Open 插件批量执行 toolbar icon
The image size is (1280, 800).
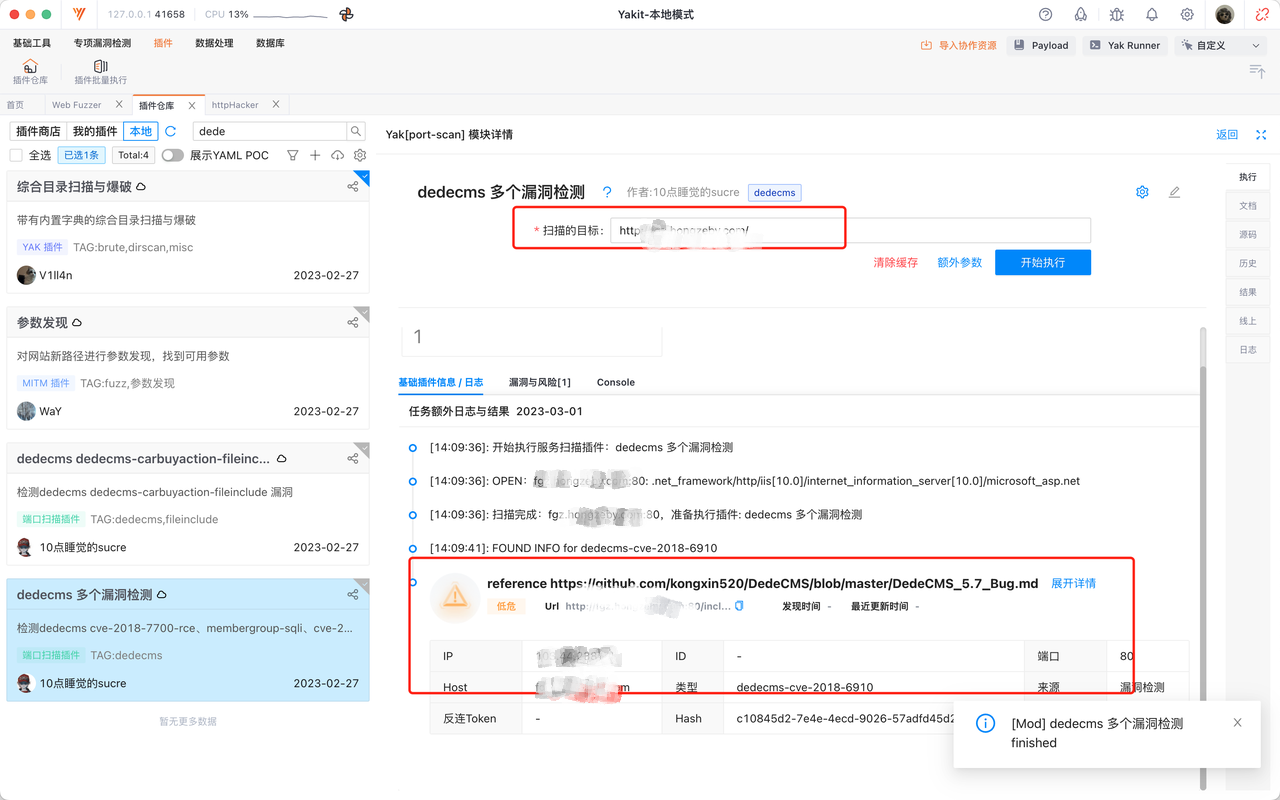pos(100,72)
